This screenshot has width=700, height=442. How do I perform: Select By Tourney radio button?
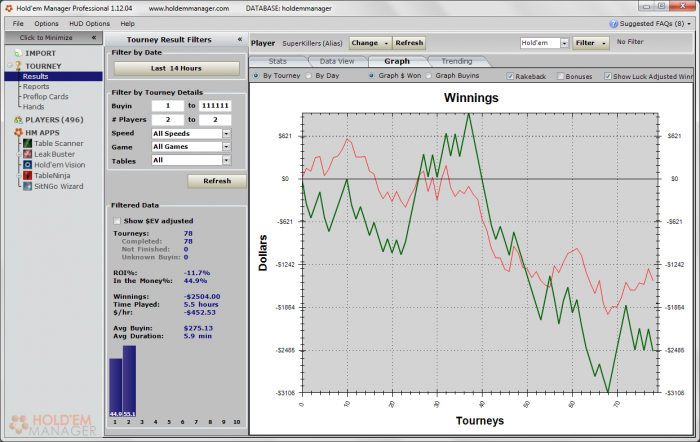tap(256, 75)
